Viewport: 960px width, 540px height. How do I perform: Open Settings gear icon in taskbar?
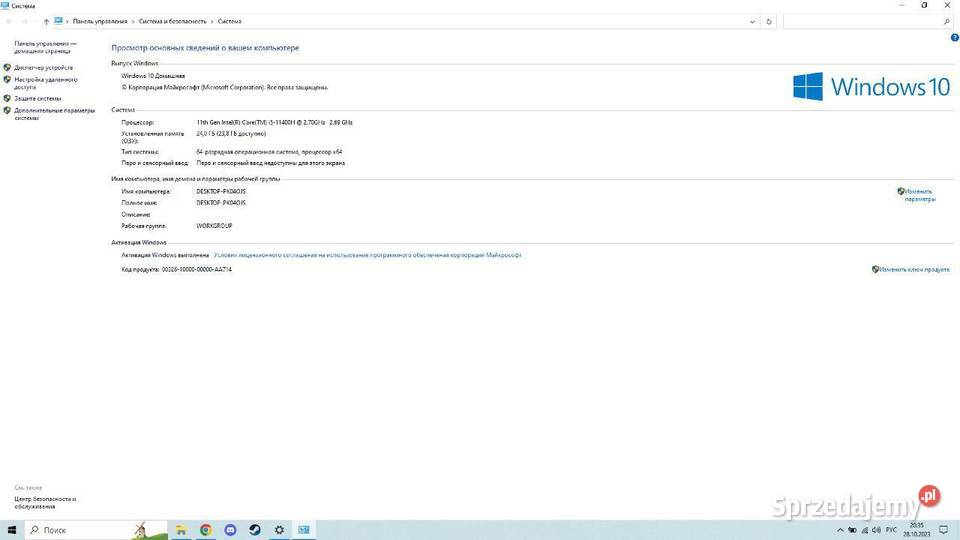click(279, 530)
